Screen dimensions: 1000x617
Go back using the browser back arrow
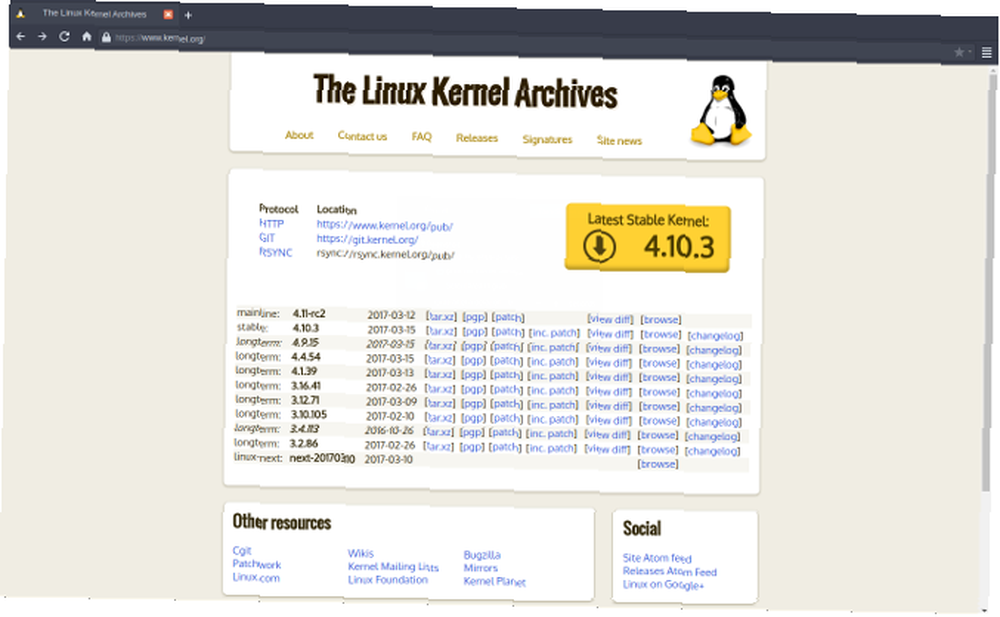[20, 36]
